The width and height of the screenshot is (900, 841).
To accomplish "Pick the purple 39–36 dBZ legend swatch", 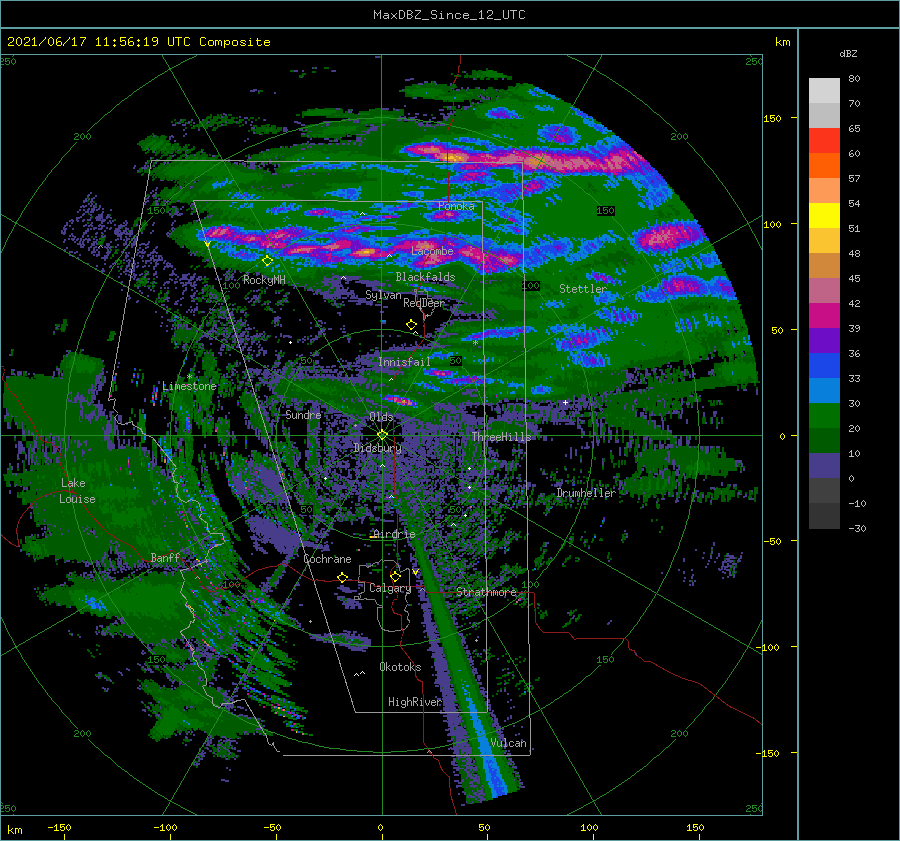I will click(824, 340).
